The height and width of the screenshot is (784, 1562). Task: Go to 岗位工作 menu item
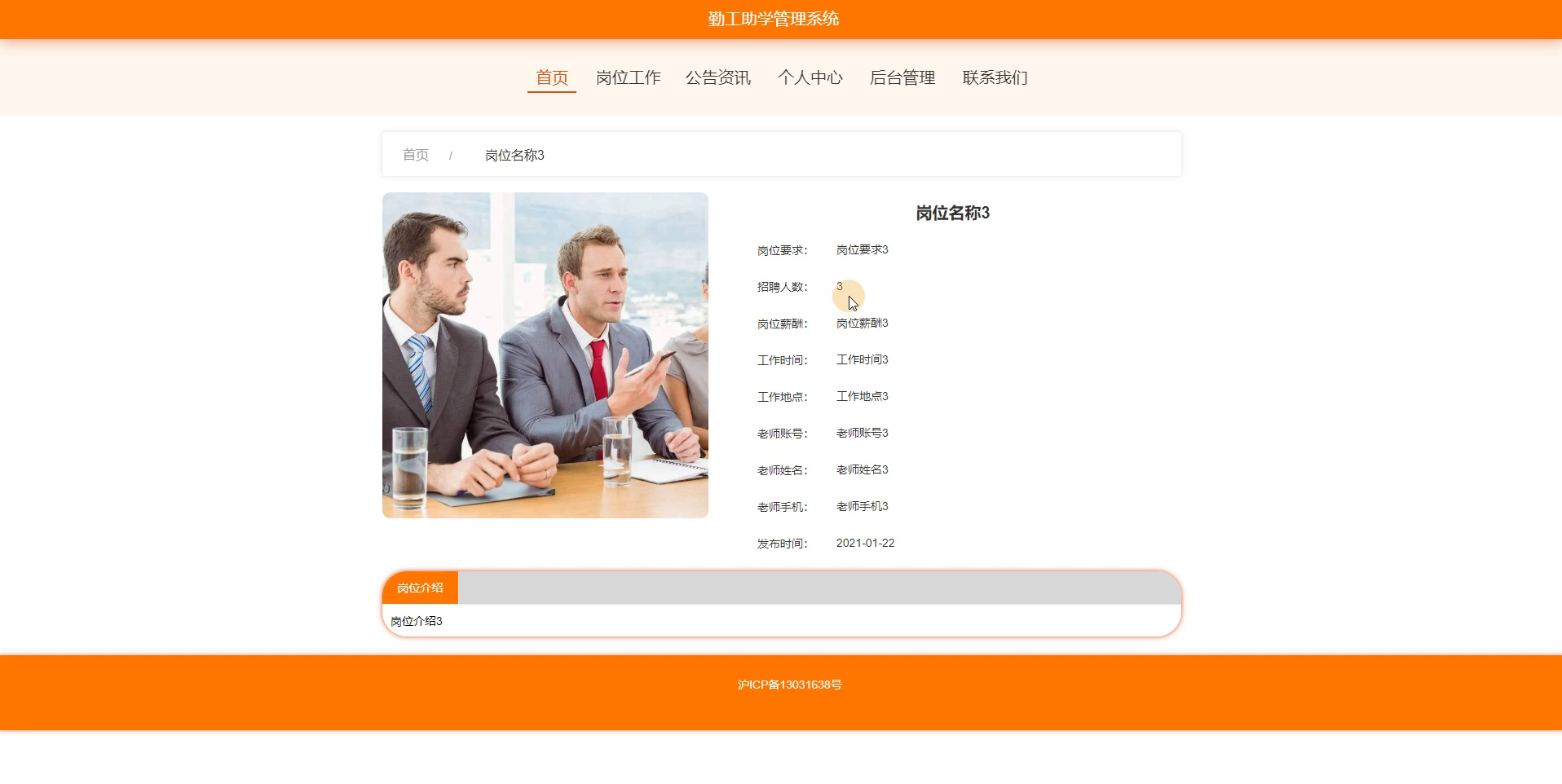[x=628, y=77]
